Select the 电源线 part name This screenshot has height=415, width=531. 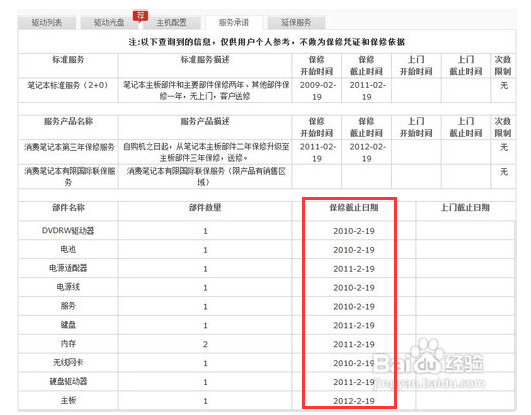pyautogui.click(x=68, y=287)
